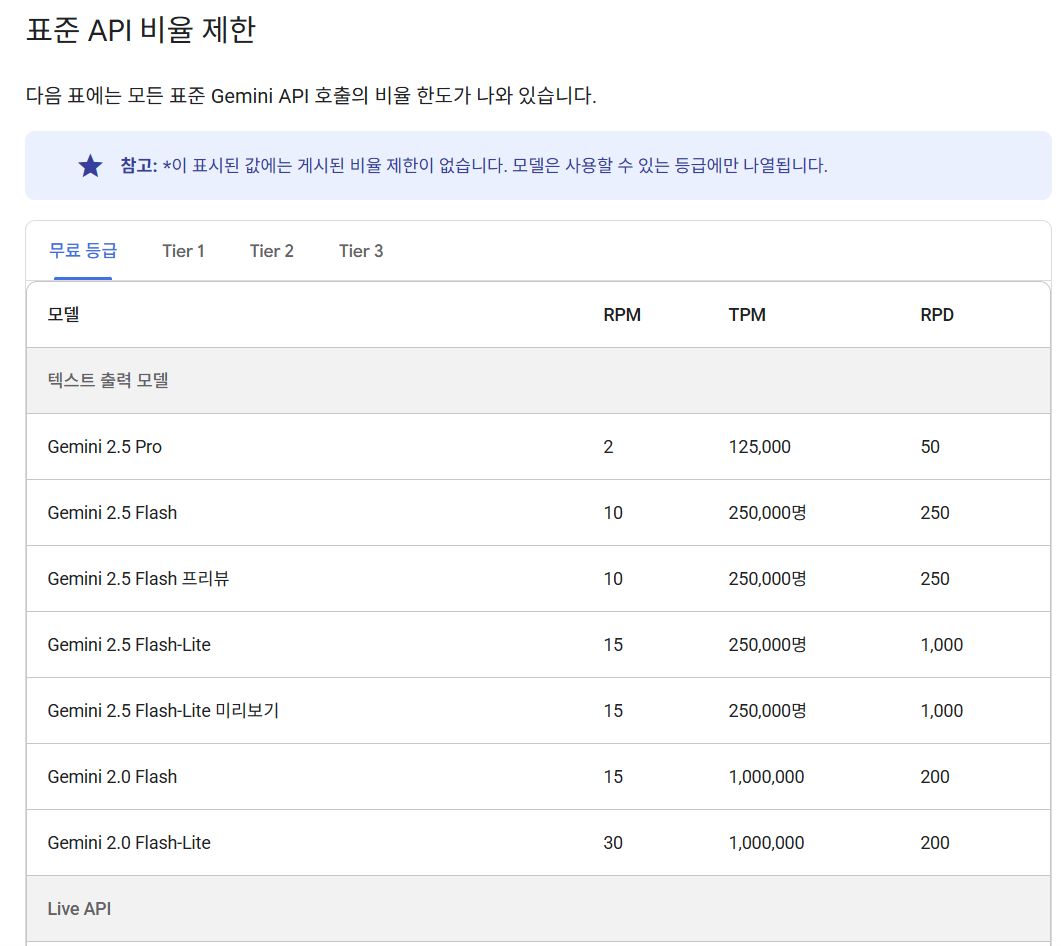1061x946 pixels.
Task: Select the Gemini 2.5 Pro model name
Action: tap(104, 447)
